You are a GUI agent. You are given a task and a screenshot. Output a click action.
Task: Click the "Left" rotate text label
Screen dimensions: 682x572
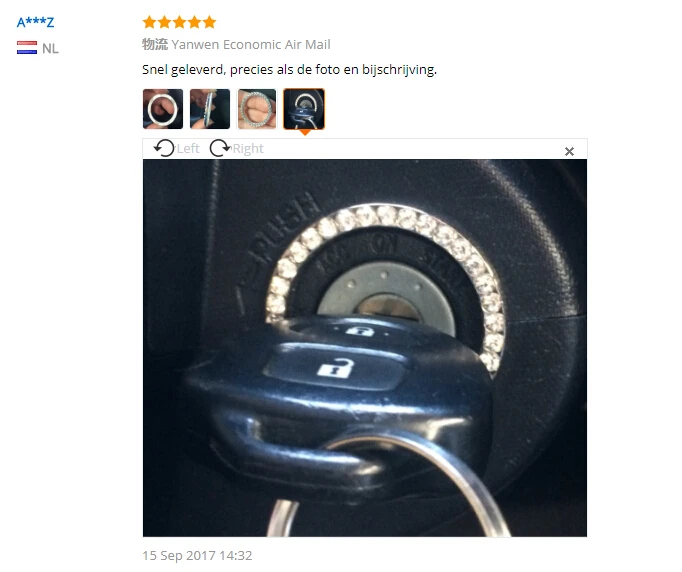(x=188, y=149)
